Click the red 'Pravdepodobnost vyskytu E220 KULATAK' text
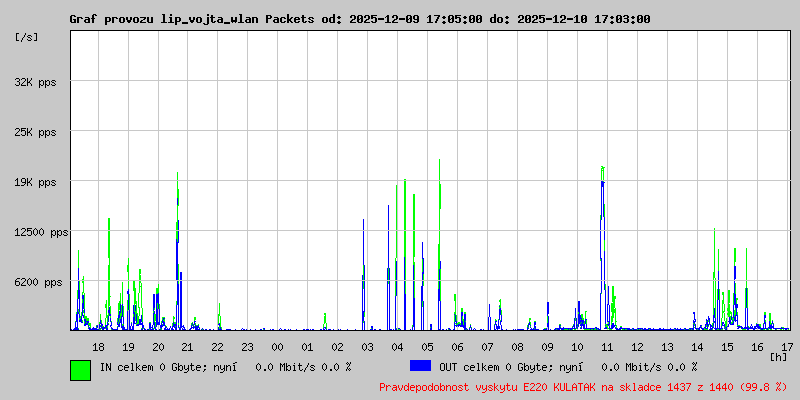Image resolution: width=800 pixels, height=400 pixels. (489, 388)
